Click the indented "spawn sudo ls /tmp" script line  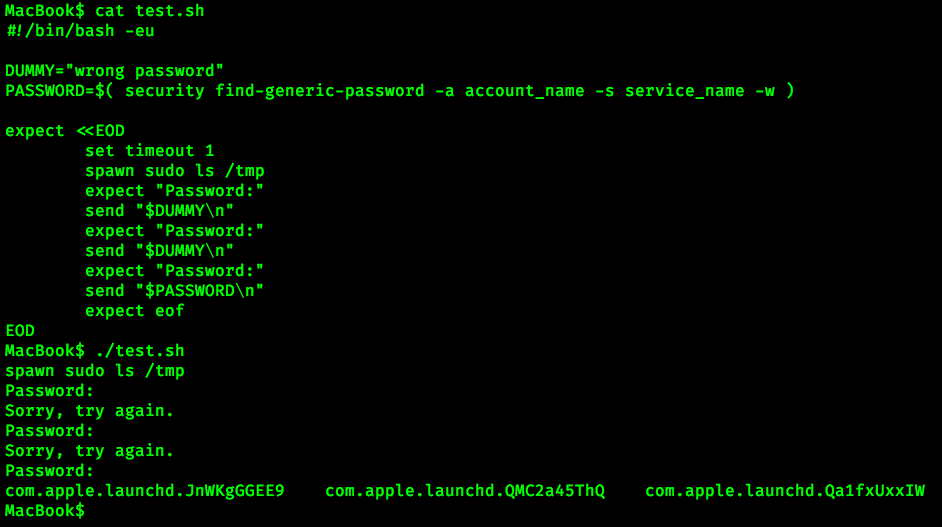[174, 171]
